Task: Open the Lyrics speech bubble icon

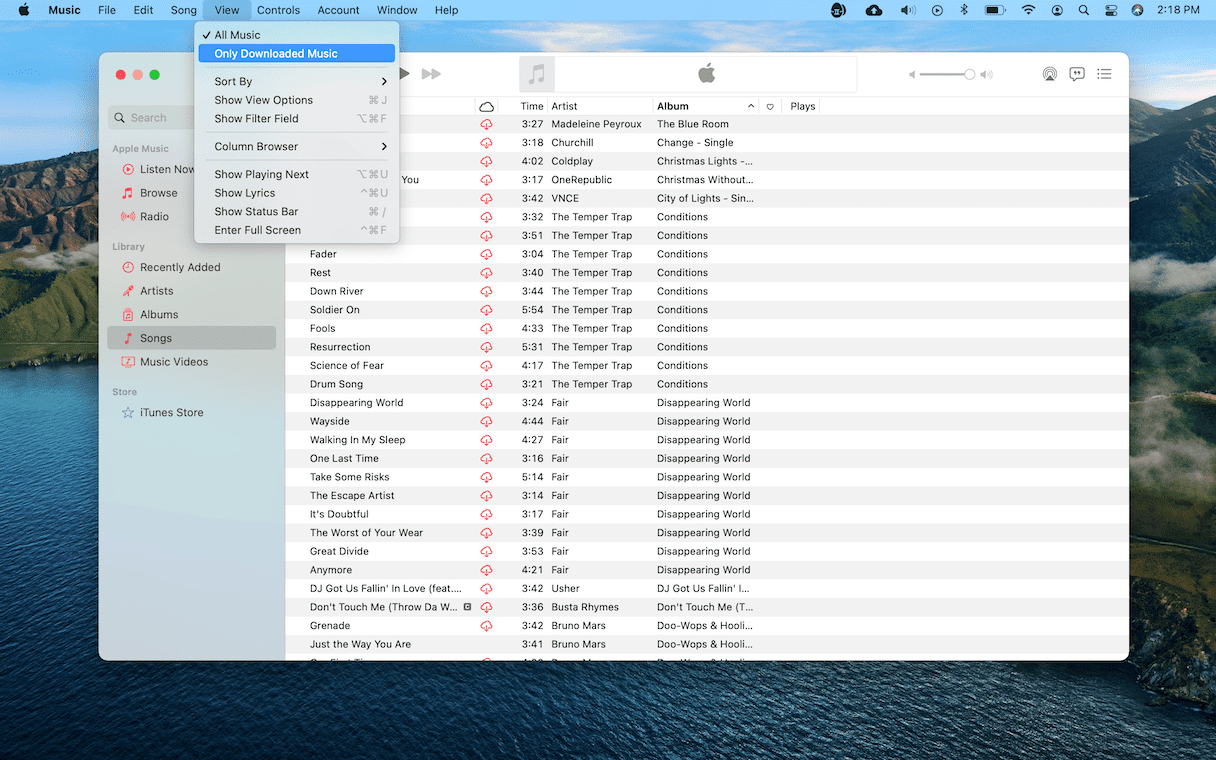Action: tap(1077, 74)
